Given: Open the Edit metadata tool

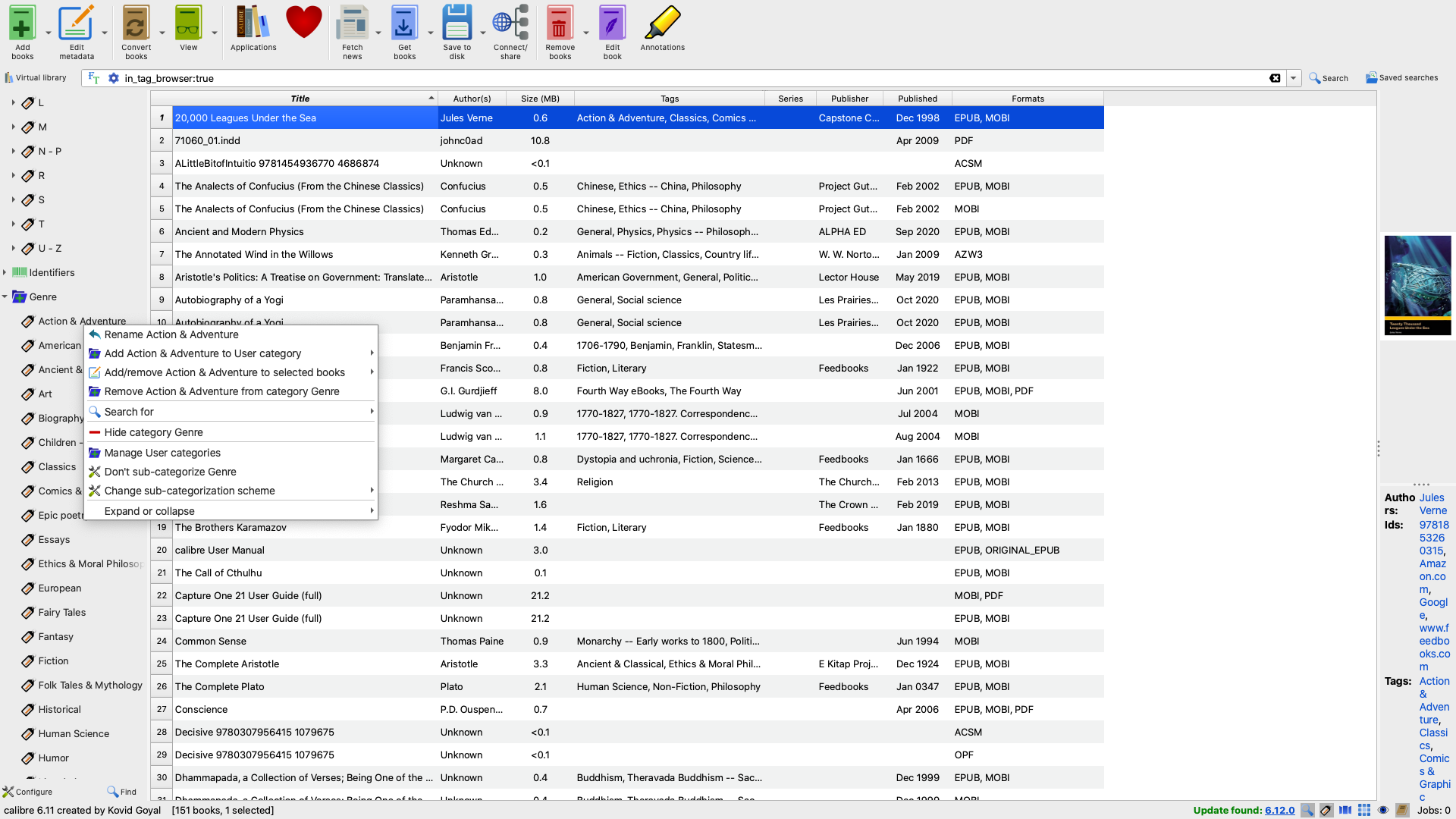Looking at the screenshot, I should [76, 25].
